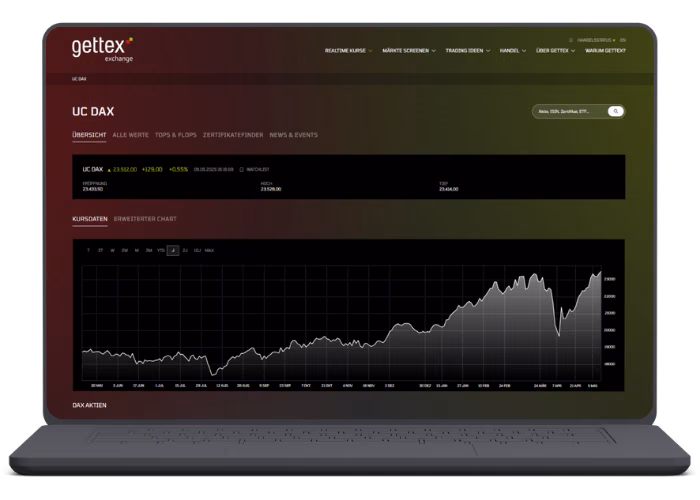700x500 pixels.
Task: Set chart range to W
Action: [x=112, y=250]
